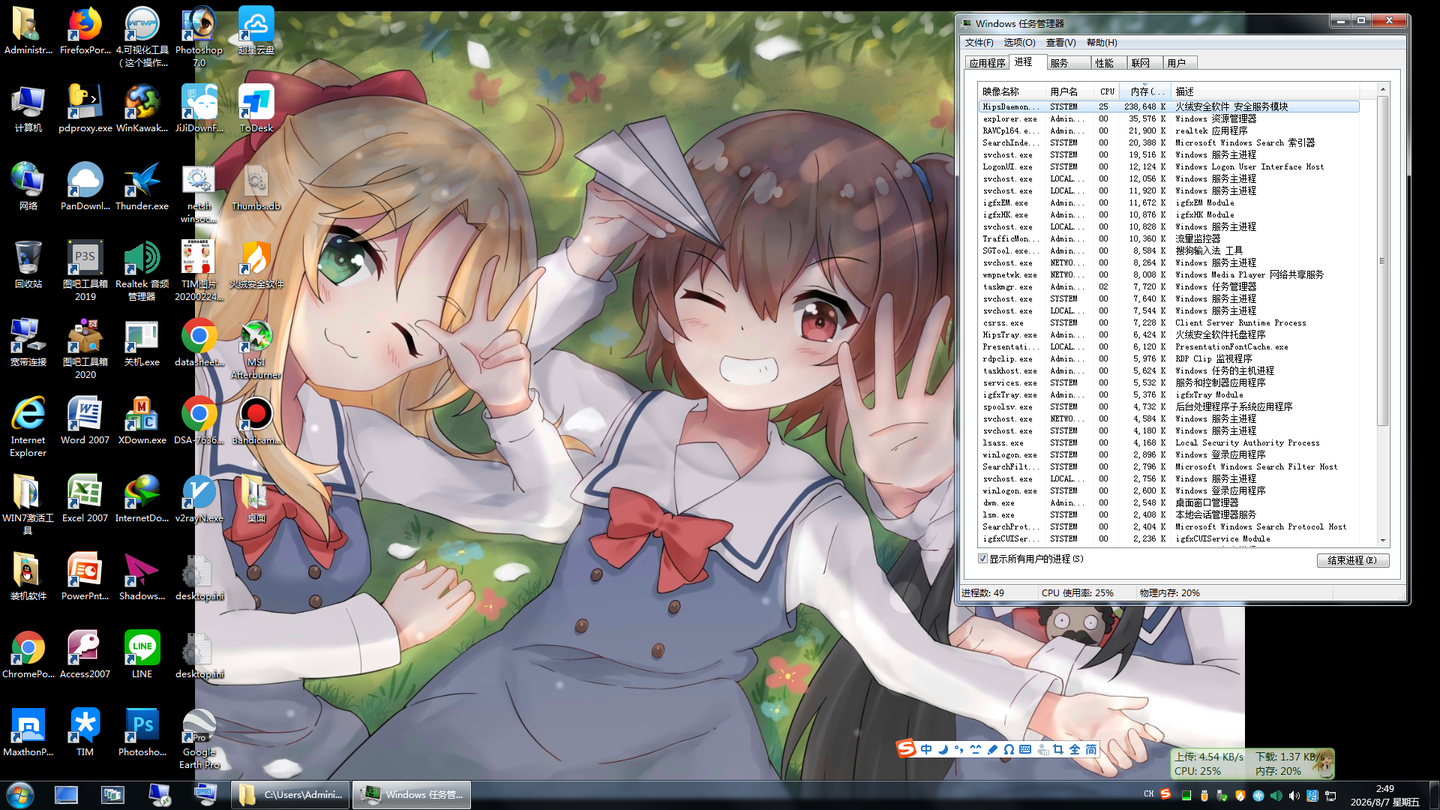
Task: Select the 计算机 desktop icon
Action: 28,110
